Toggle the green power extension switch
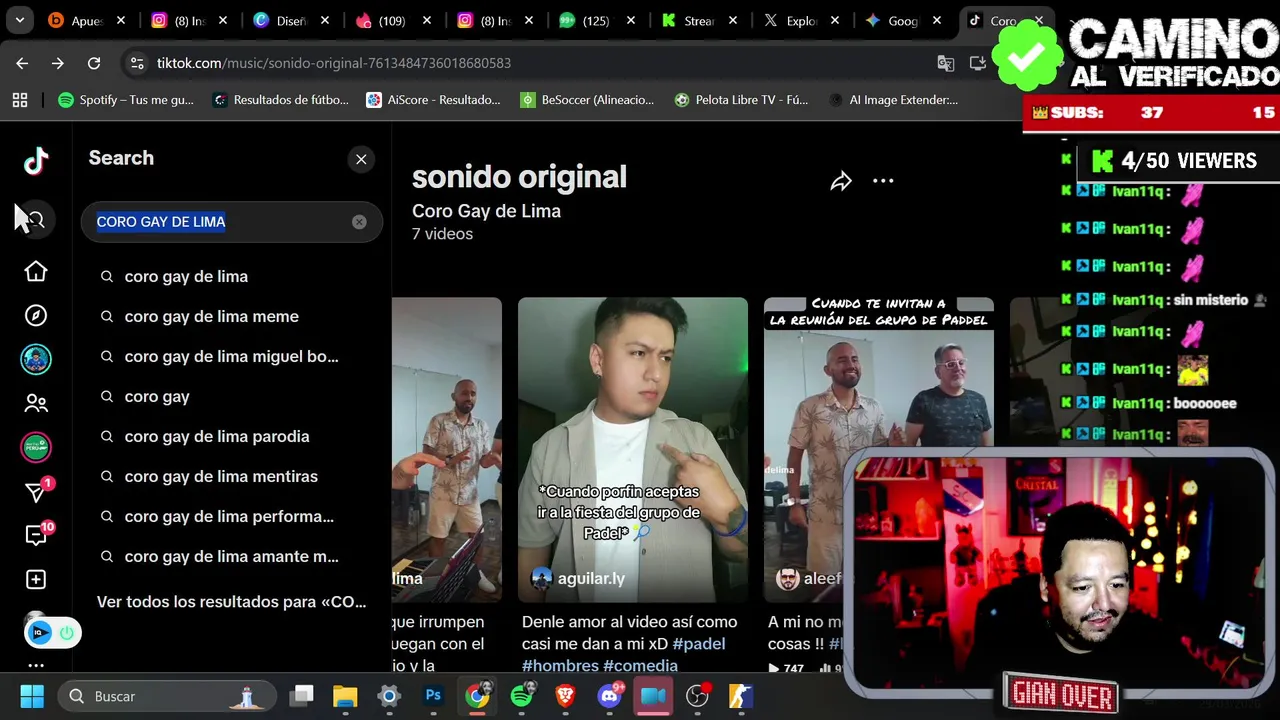 tap(66, 633)
